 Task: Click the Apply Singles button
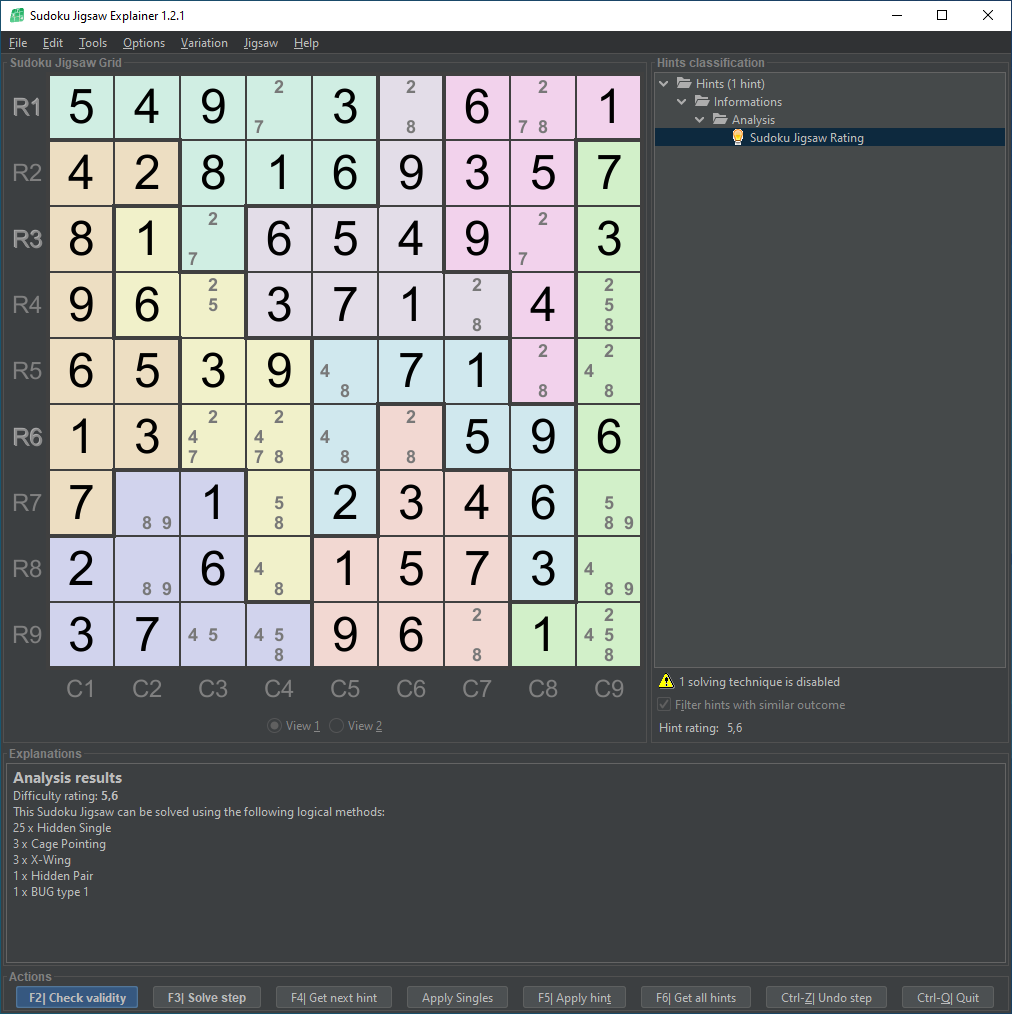[457, 997]
